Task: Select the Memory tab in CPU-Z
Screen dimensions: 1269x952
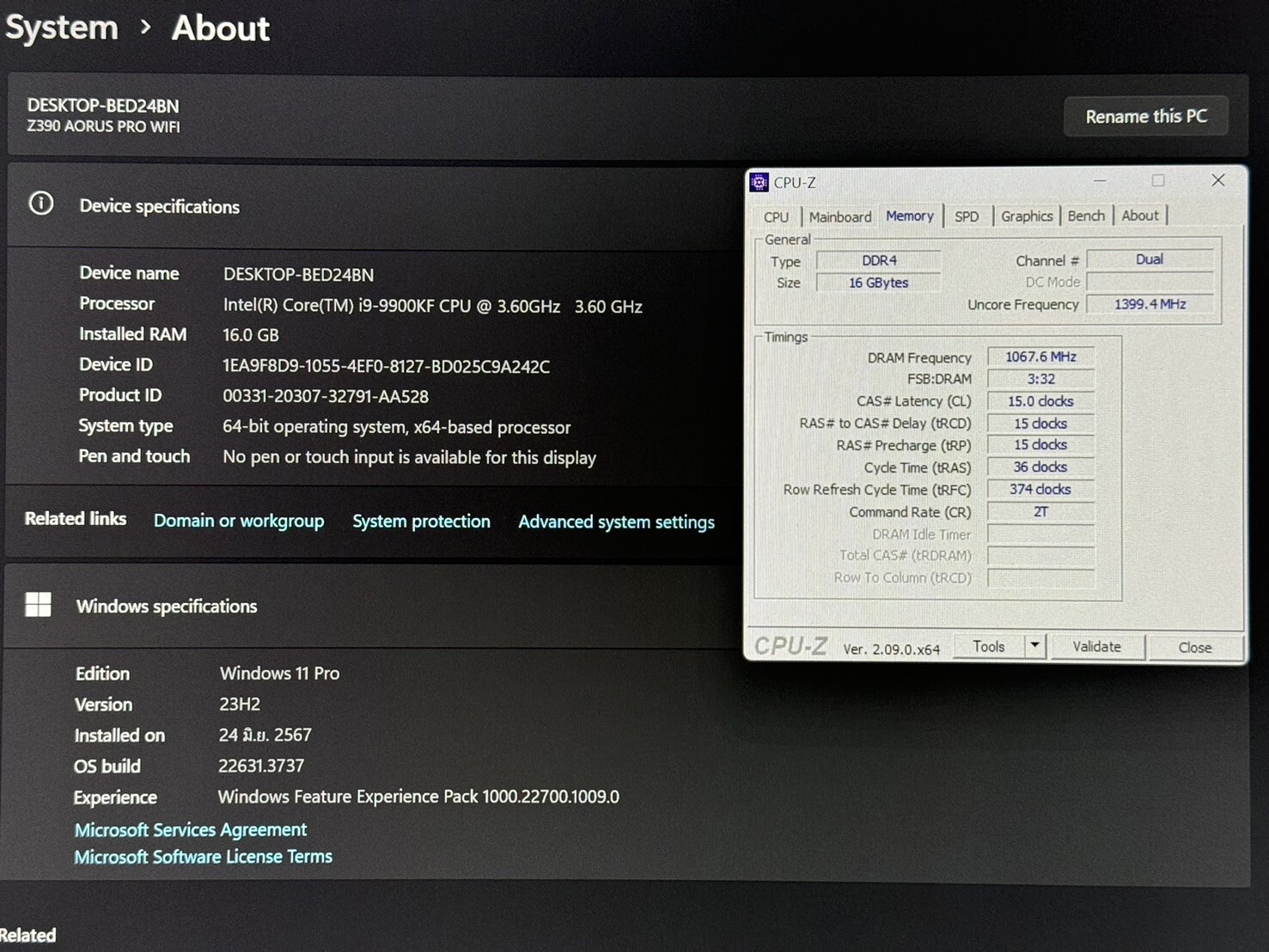Action: 909,216
